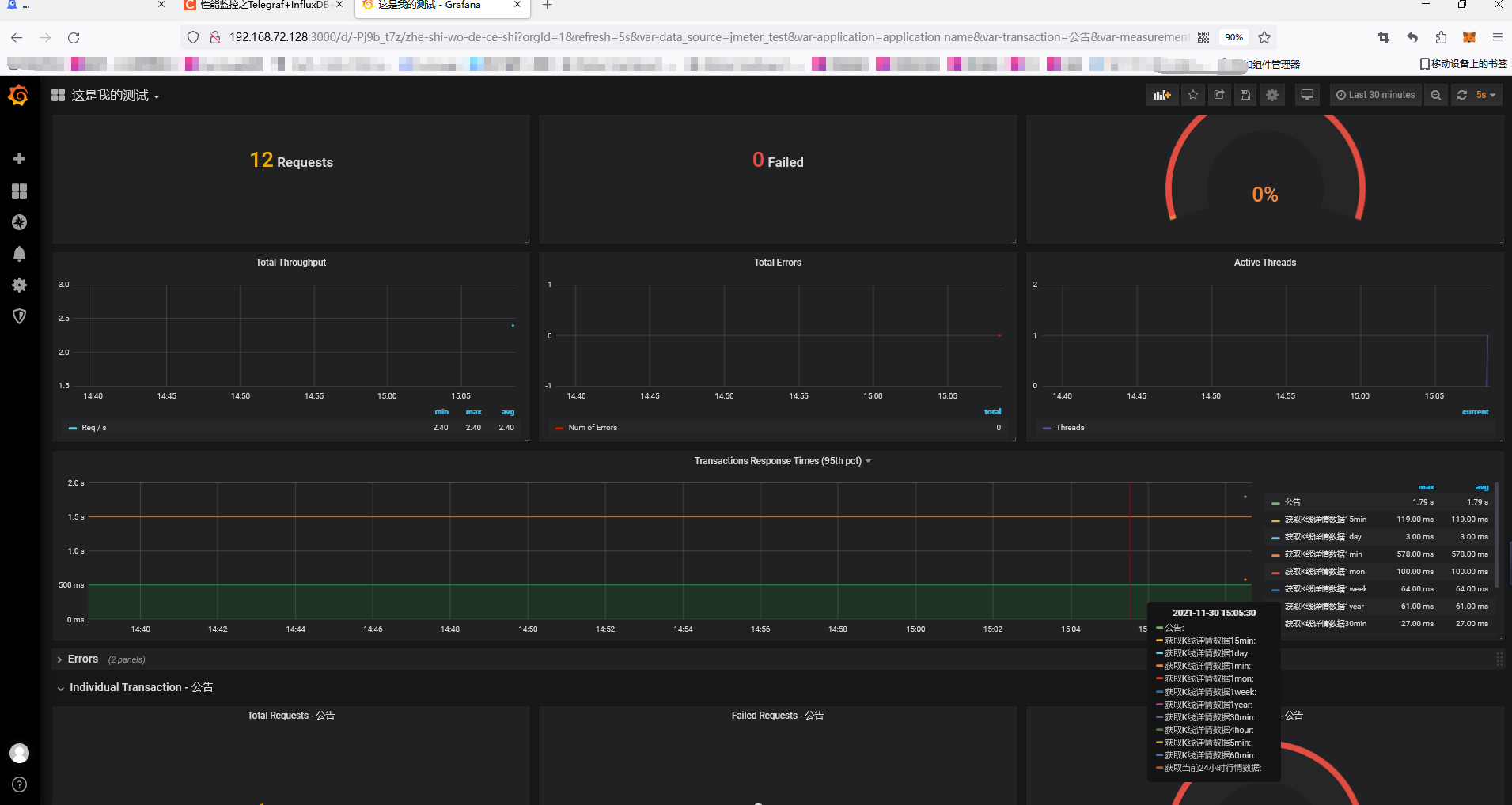This screenshot has width=1512, height=805.
Task: Open dashboard settings gear in top bar
Action: 1272,95
